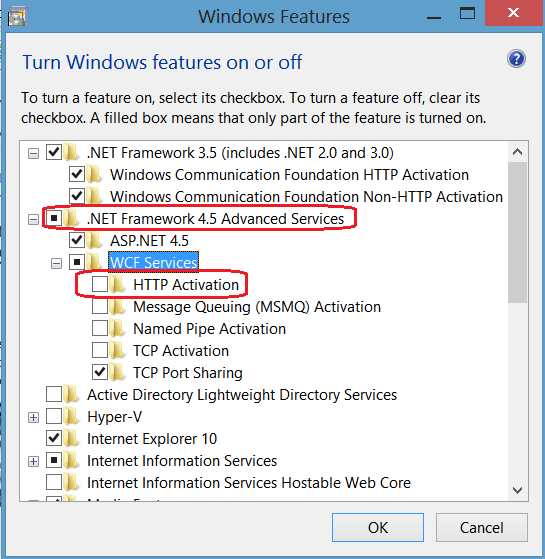The width and height of the screenshot is (545, 559).
Task: Collapse the WCF Services node
Action: pos(56,263)
